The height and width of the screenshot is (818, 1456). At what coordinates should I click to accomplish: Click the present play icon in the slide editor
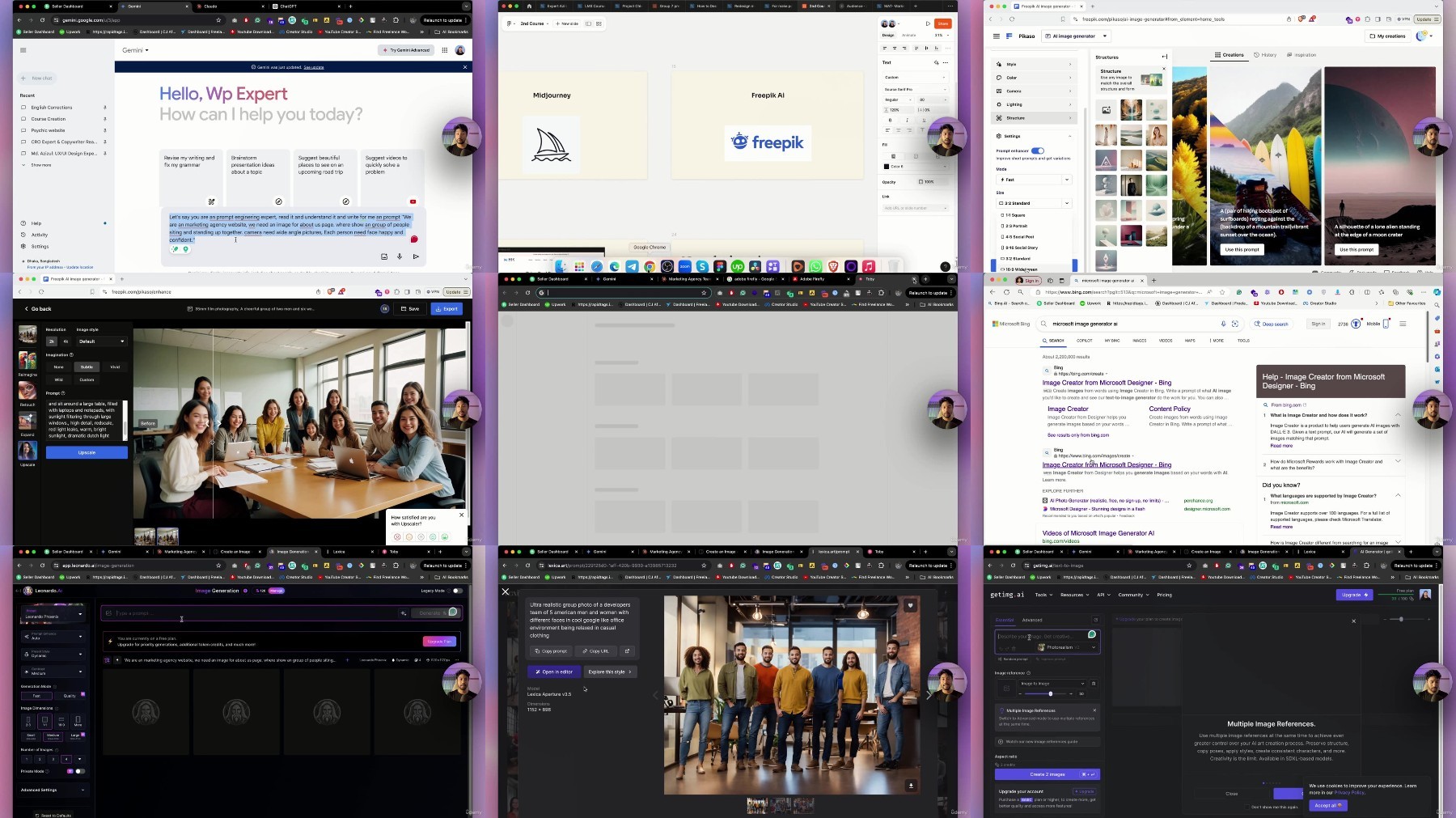click(927, 23)
